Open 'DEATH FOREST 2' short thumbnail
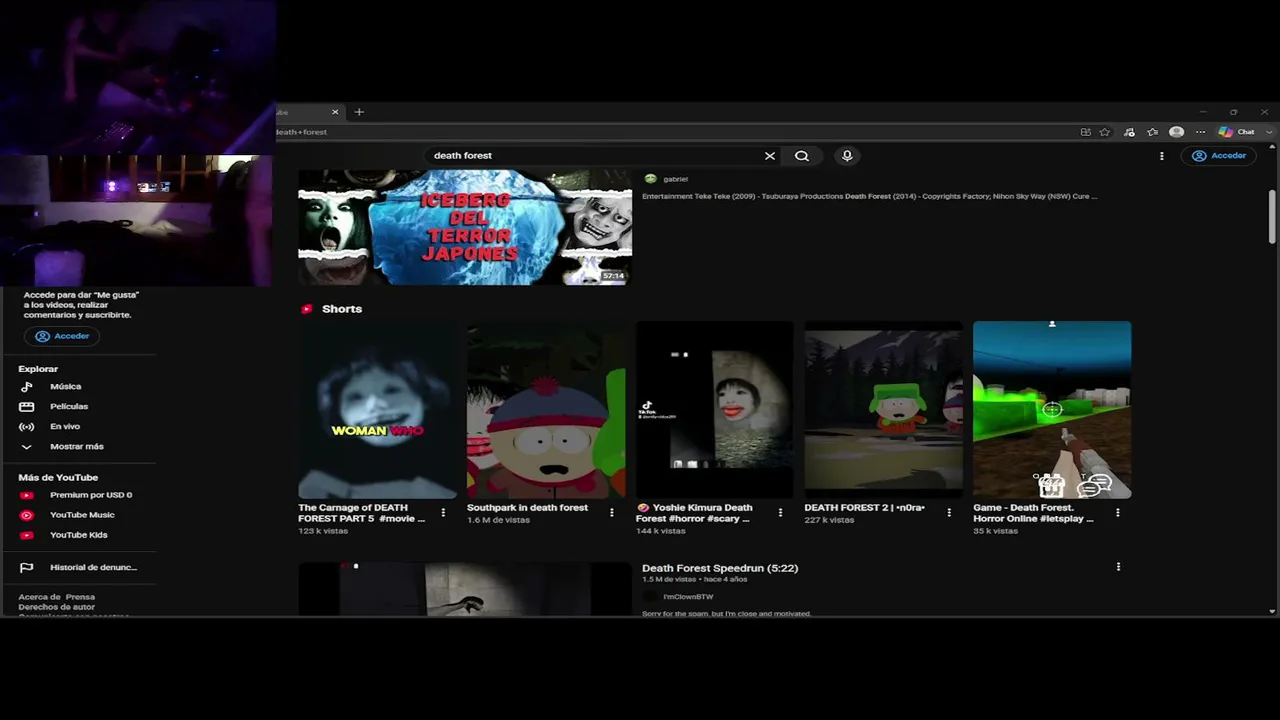Screen dimensions: 1280x720 coord(883,410)
